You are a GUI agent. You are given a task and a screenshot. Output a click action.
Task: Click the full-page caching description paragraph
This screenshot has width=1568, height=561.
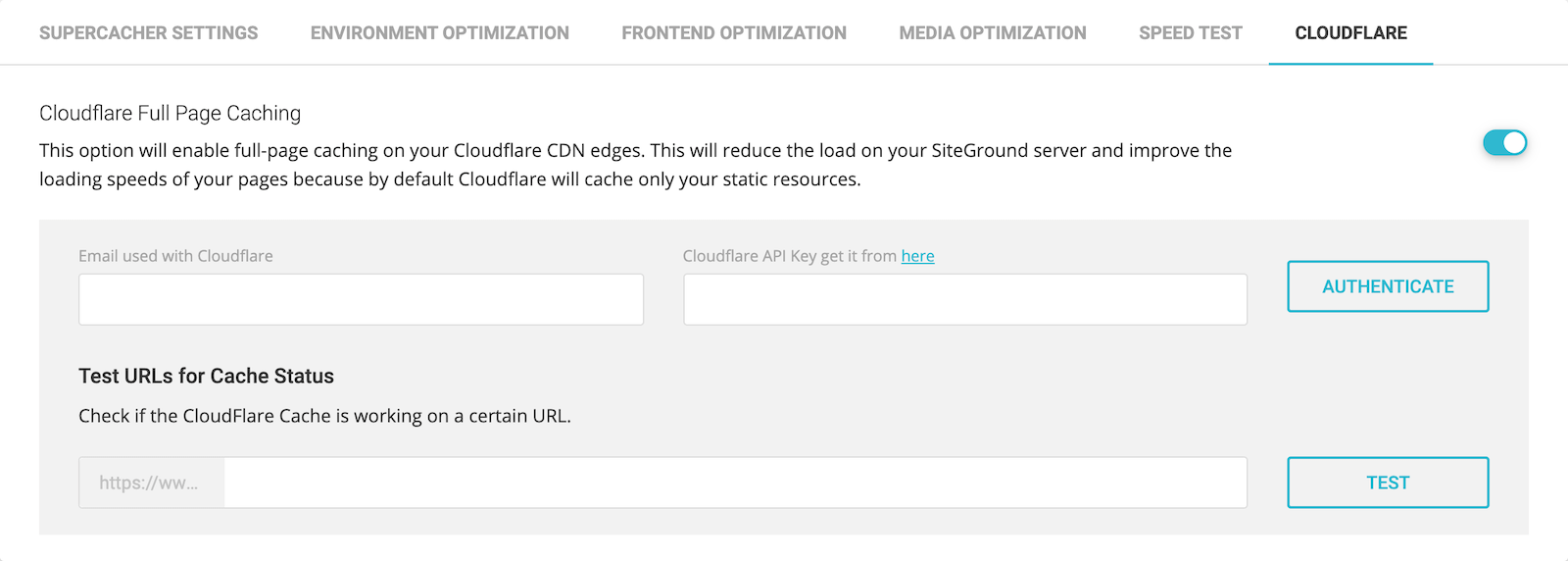(635, 165)
